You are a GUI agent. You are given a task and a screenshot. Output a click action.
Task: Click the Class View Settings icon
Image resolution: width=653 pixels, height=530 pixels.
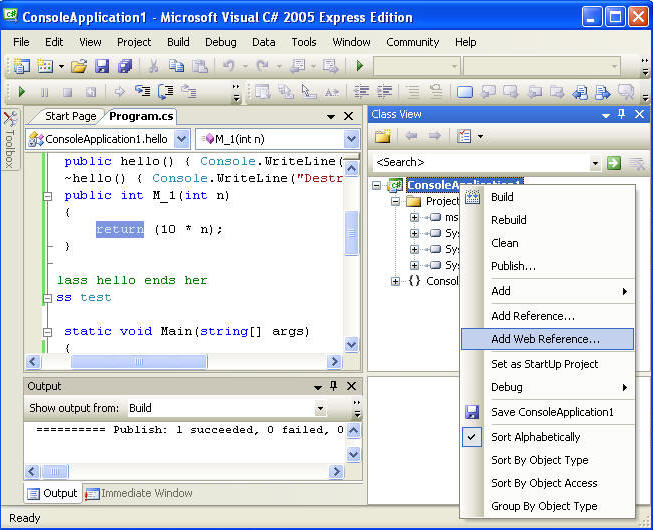464,136
